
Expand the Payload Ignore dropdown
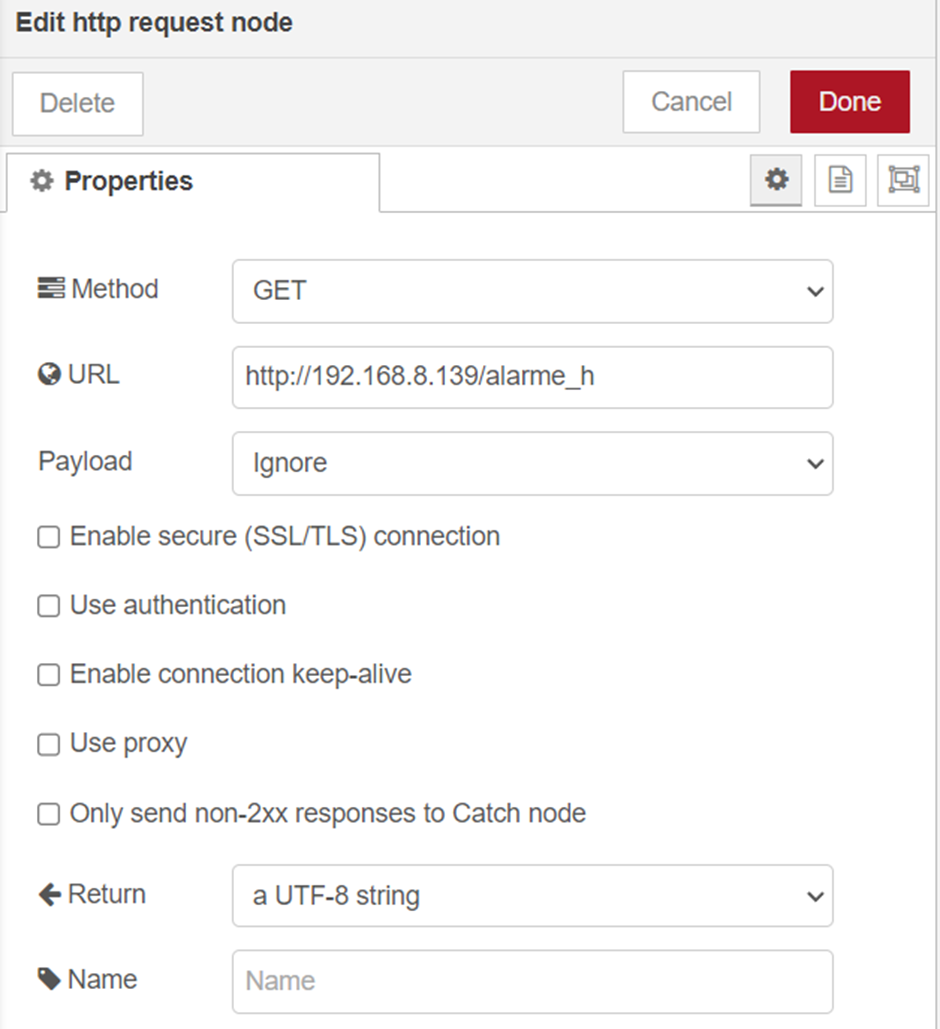pyautogui.click(x=532, y=463)
